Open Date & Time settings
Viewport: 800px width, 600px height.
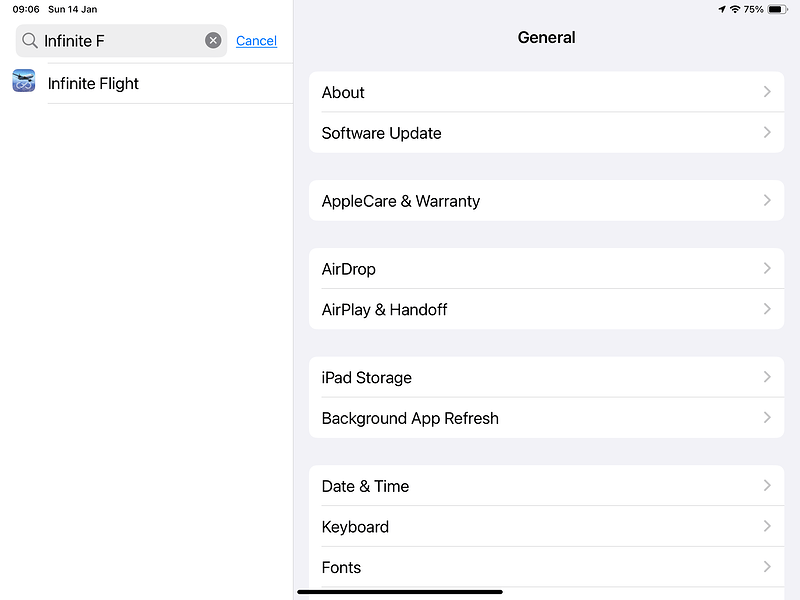pos(546,486)
